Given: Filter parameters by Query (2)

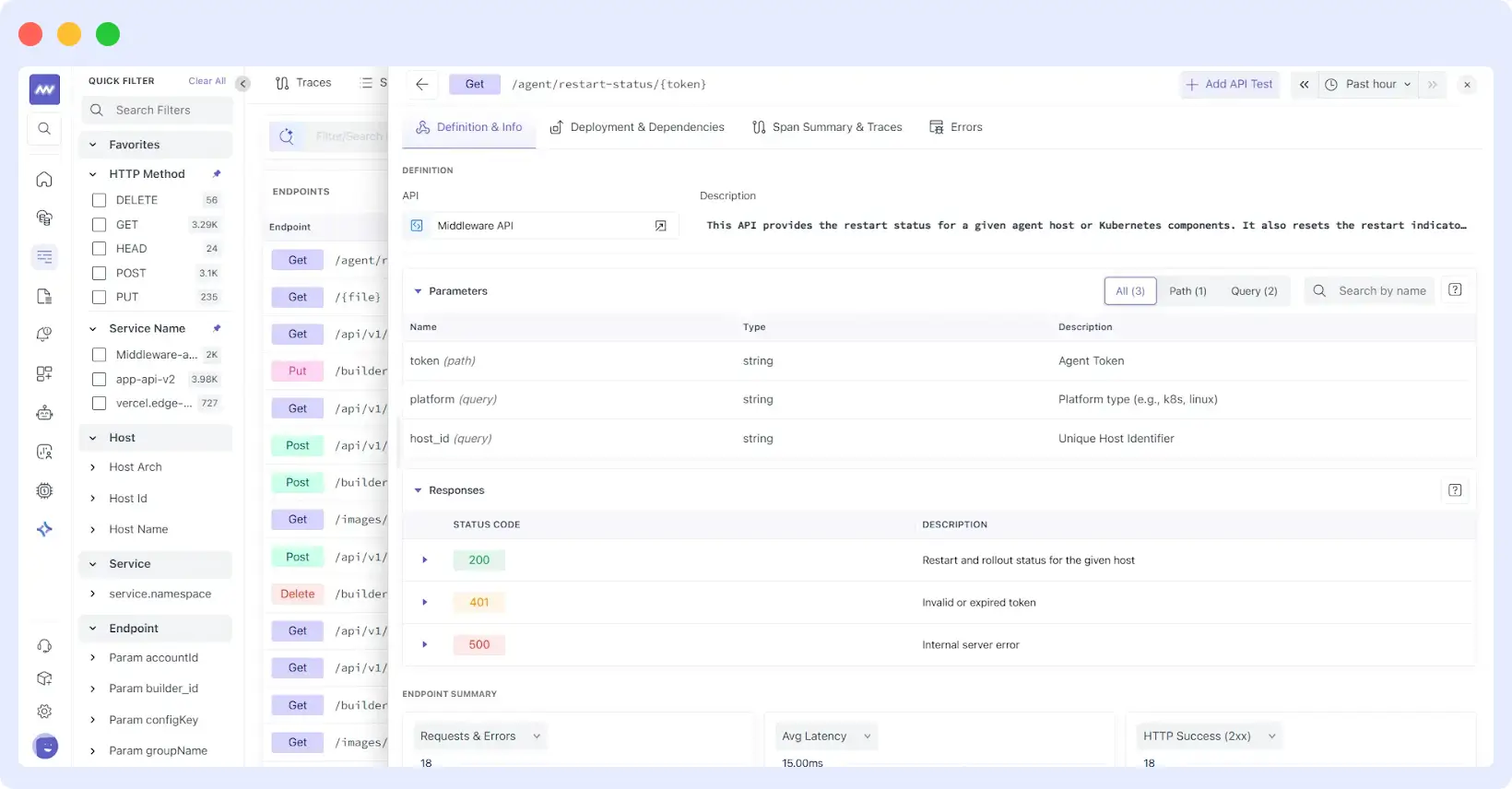Looking at the screenshot, I should point(1254,291).
